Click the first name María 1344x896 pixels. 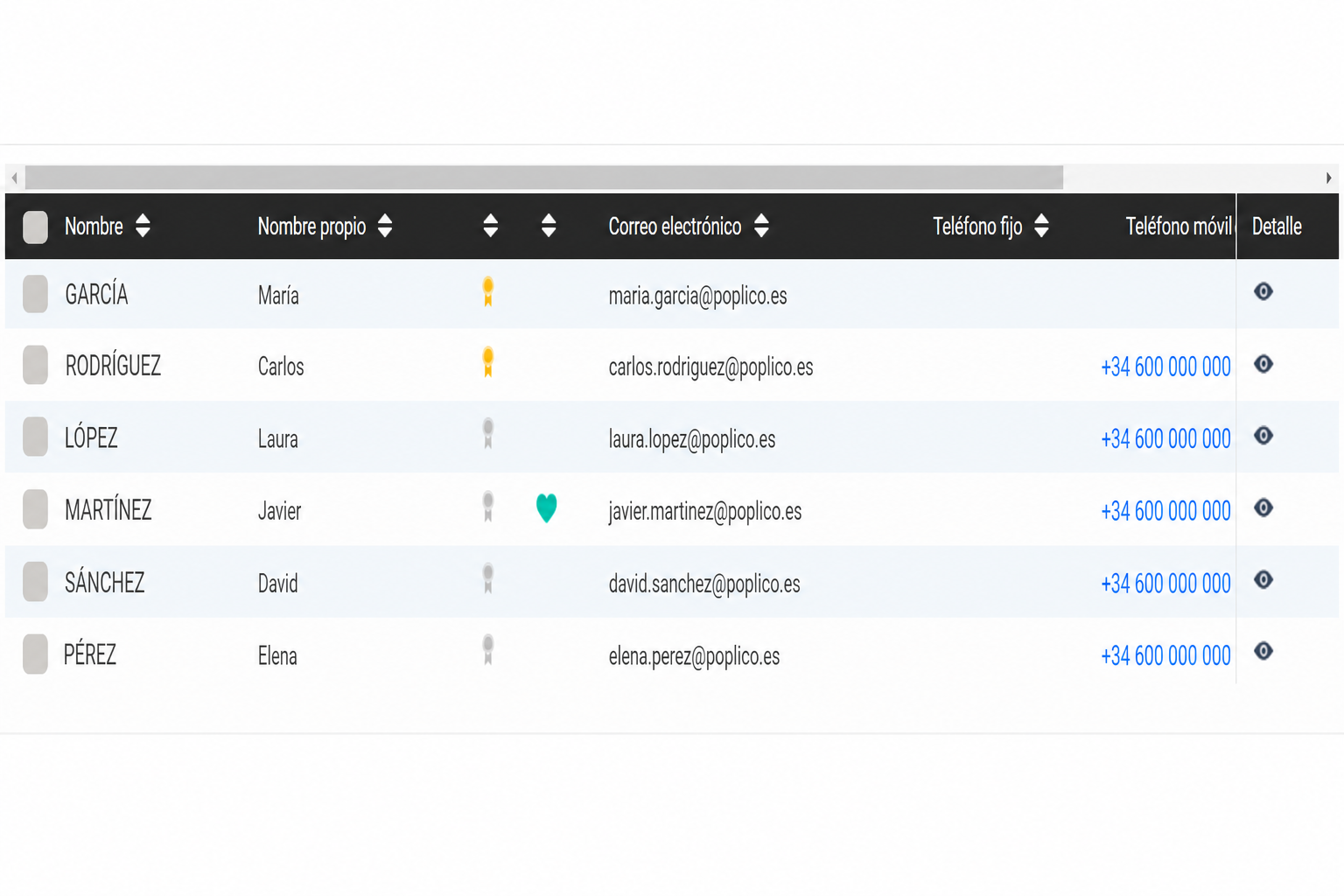pyautogui.click(x=278, y=296)
